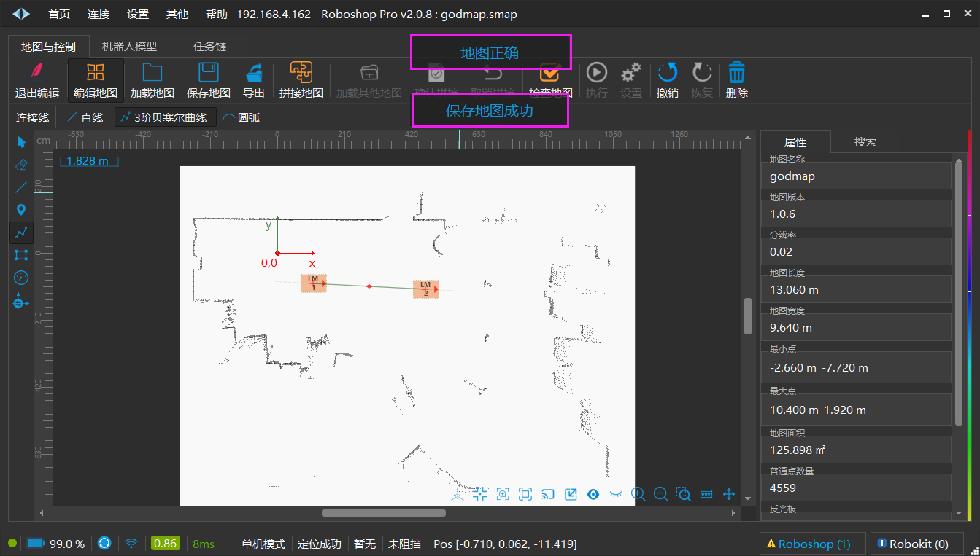Open the 拼接地图 stitch map puzzle icon

[x=301, y=72]
